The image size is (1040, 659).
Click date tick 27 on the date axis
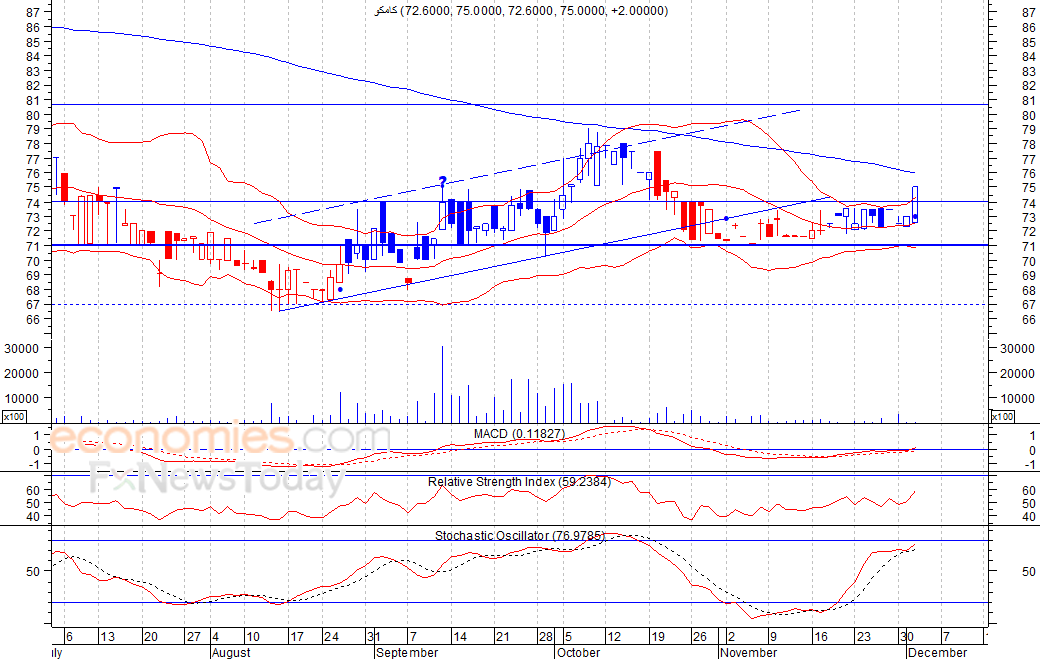point(193,636)
